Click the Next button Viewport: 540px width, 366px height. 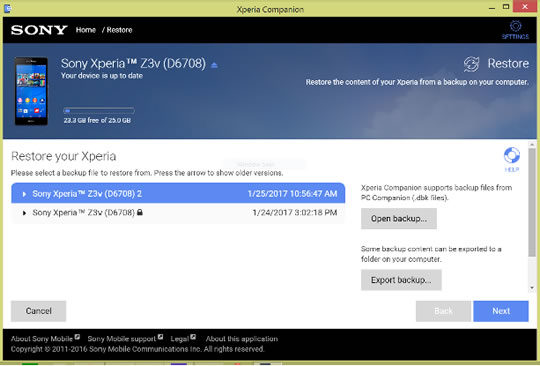pos(501,311)
